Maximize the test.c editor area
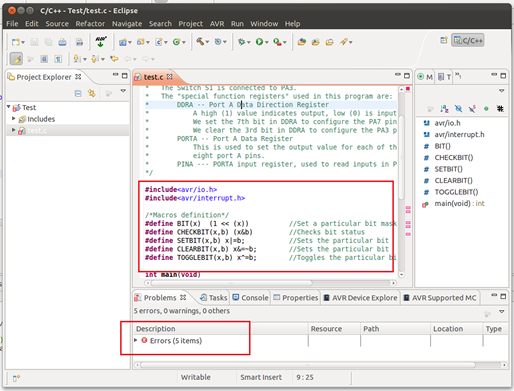The image size is (514, 391). click(407, 76)
